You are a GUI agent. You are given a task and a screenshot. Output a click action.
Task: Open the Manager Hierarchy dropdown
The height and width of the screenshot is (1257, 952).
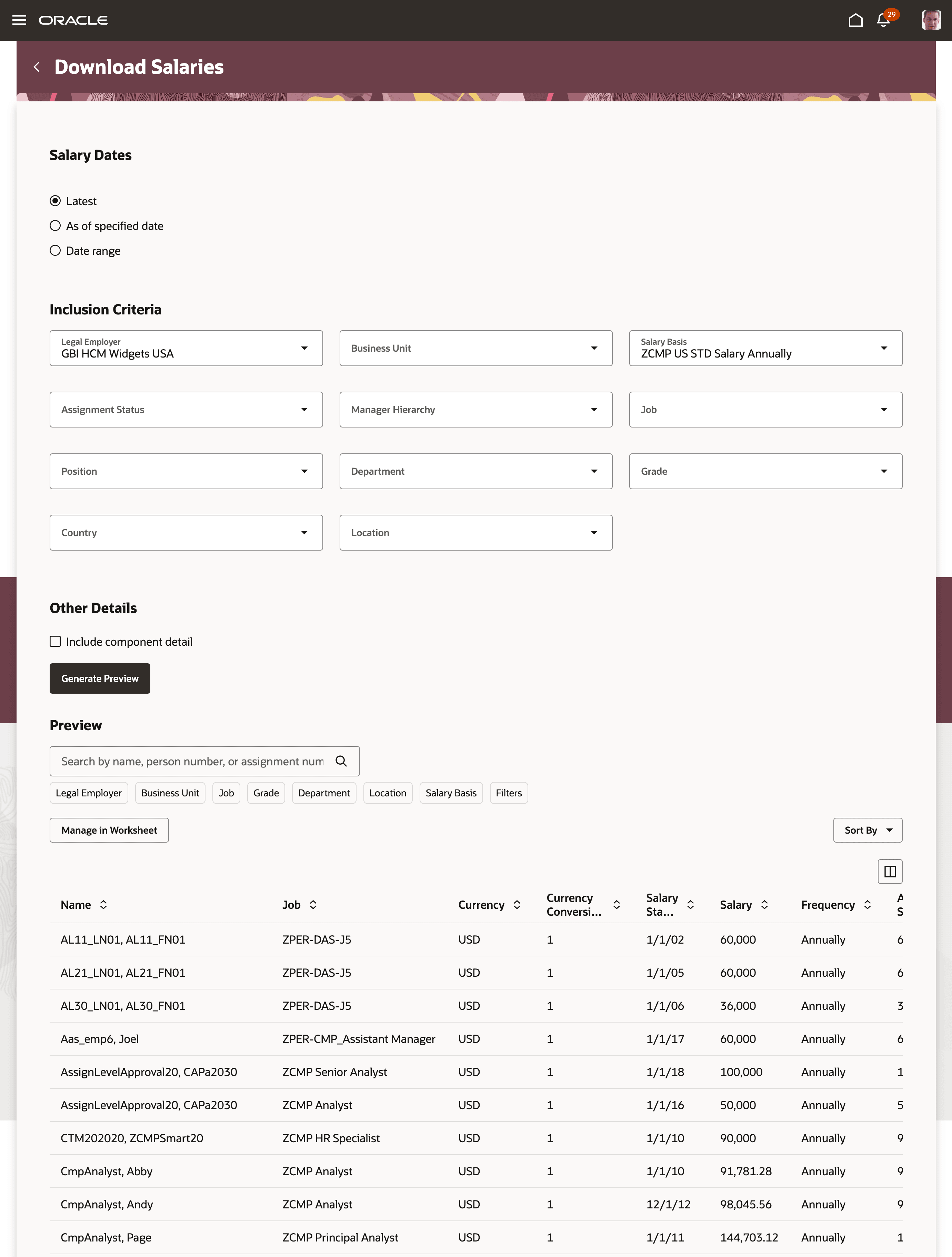(x=593, y=410)
